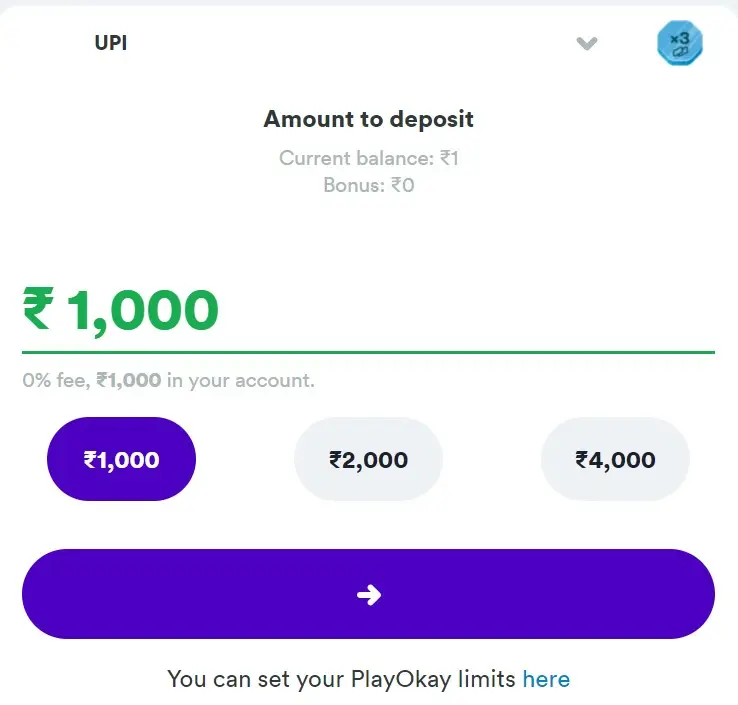Image resolution: width=738 pixels, height=705 pixels.
Task: Click the "in your account" text
Action: pyautogui.click(x=240, y=381)
